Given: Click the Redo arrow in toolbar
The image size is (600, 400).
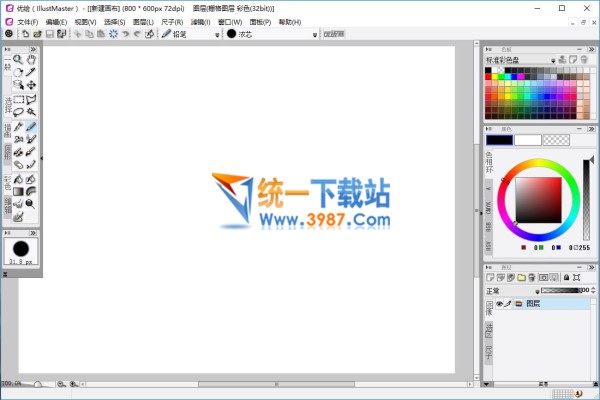Looking at the screenshot, I should (137, 34).
